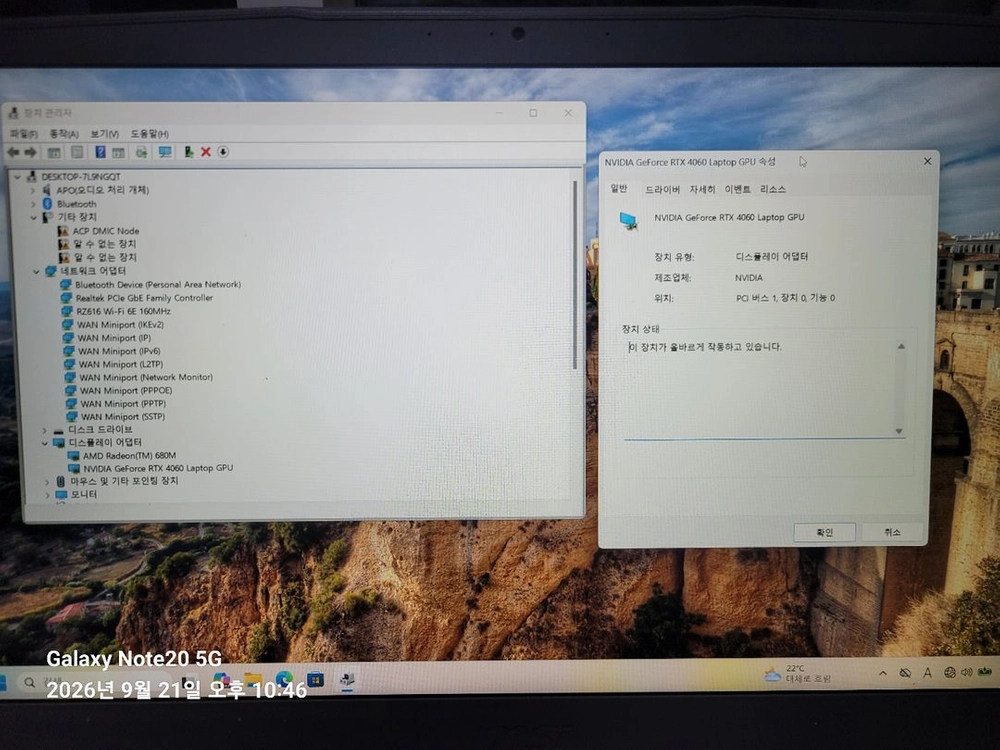Viewport: 1000px width, 750px height.
Task: Select WAN Miniport (SSTP)
Action: coord(116,416)
